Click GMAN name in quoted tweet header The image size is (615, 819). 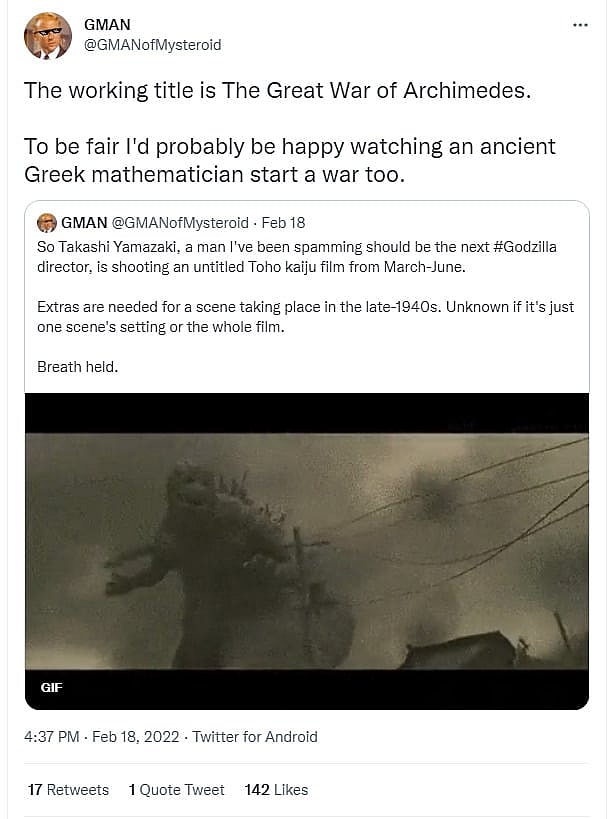84,223
